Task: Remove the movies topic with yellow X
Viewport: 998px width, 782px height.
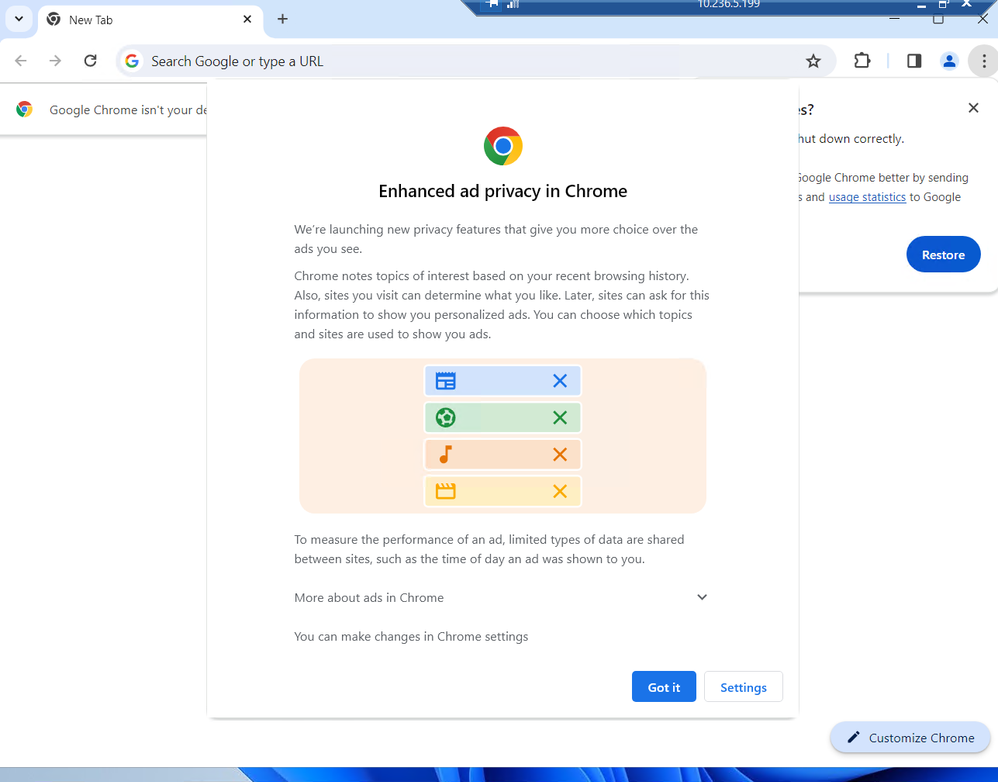Action: tap(559, 491)
